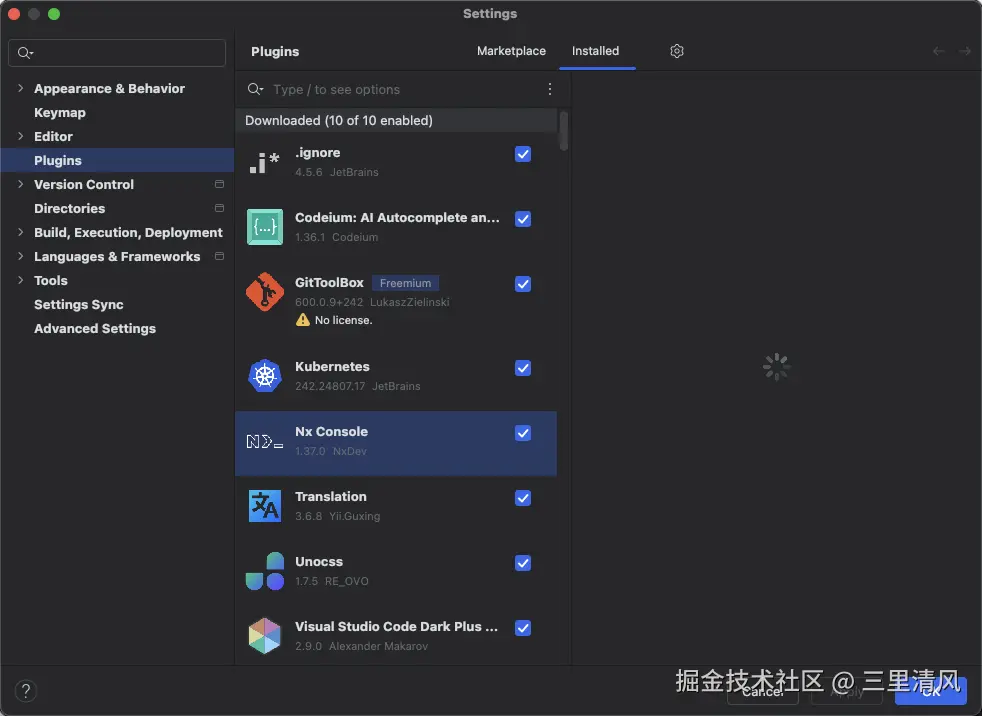Viewport: 982px width, 716px height.
Task: Open the plugins gear settings menu
Action: (x=676, y=51)
